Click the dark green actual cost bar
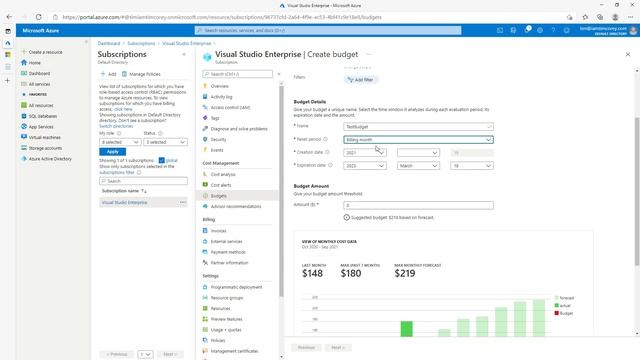The image size is (640, 360). 407,329
